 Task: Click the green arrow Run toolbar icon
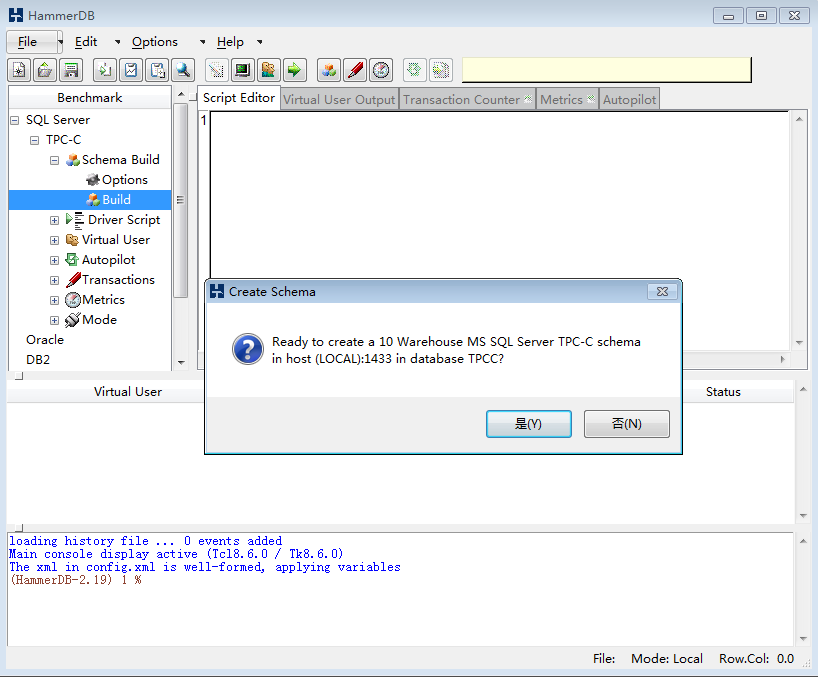coord(295,70)
